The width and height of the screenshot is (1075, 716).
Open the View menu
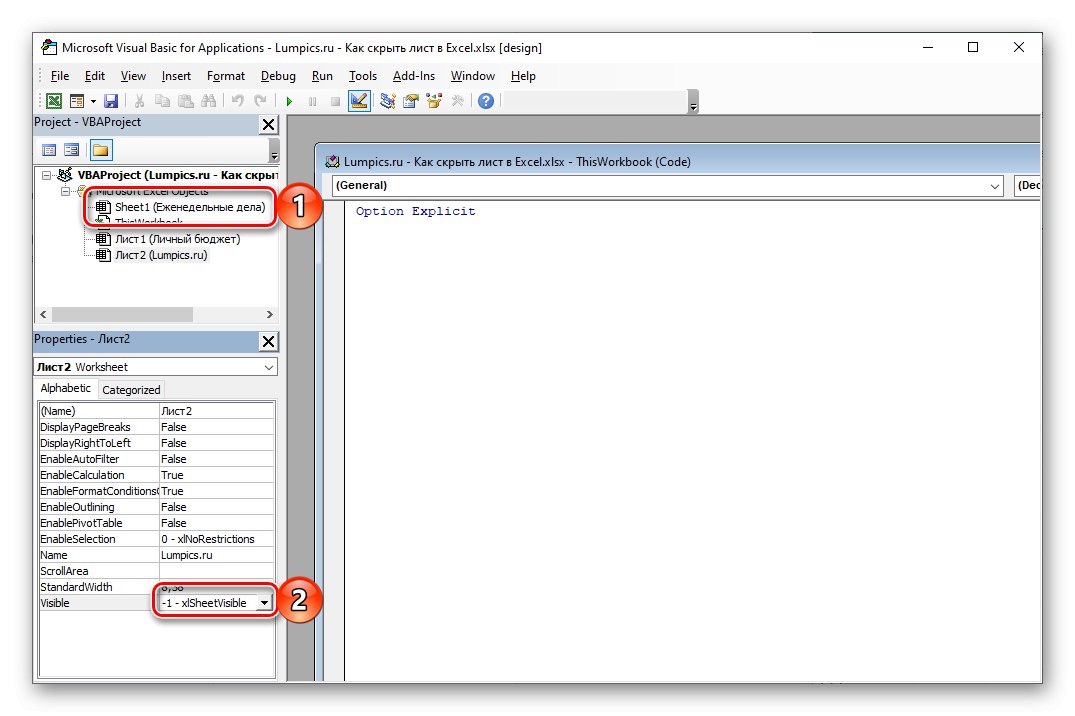133,76
